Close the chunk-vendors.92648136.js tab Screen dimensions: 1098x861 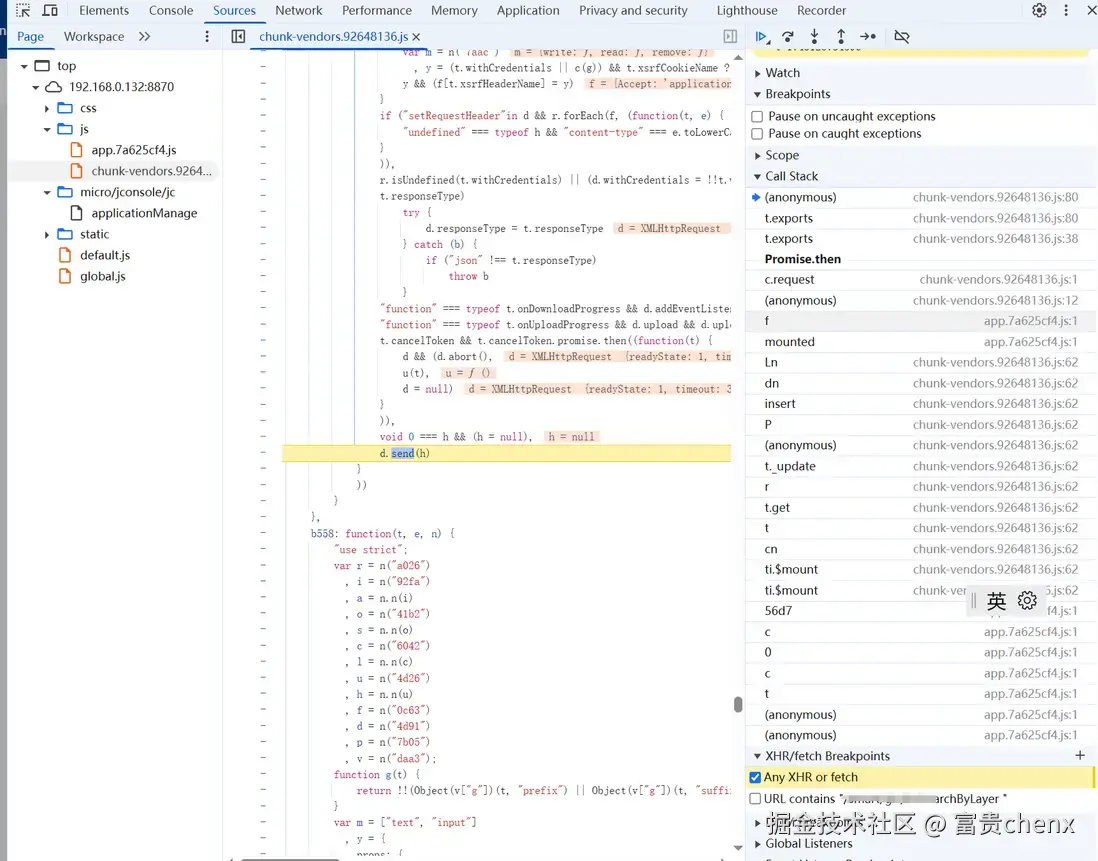tap(417, 36)
